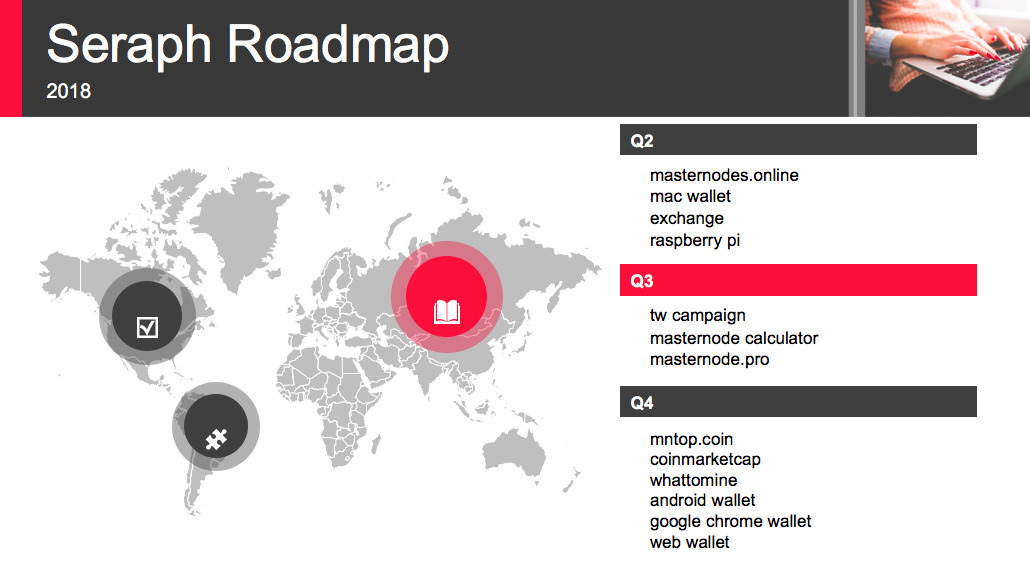Click the "mntop.coin" entry
Image resolution: width=1030 pixels, height=579 pixels.
[x=691, y=440]
